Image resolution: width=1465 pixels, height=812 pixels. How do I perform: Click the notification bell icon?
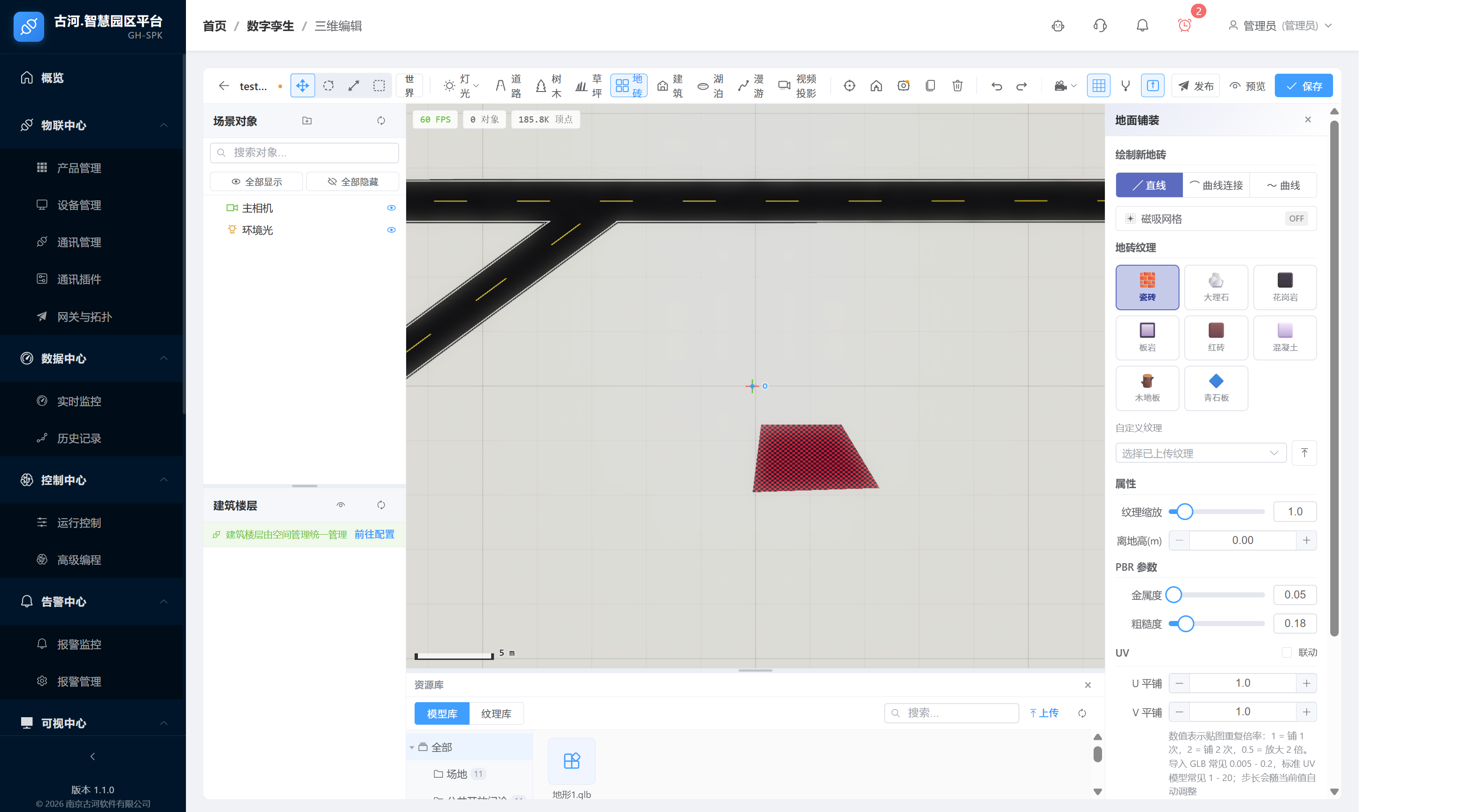(1142, 26)
